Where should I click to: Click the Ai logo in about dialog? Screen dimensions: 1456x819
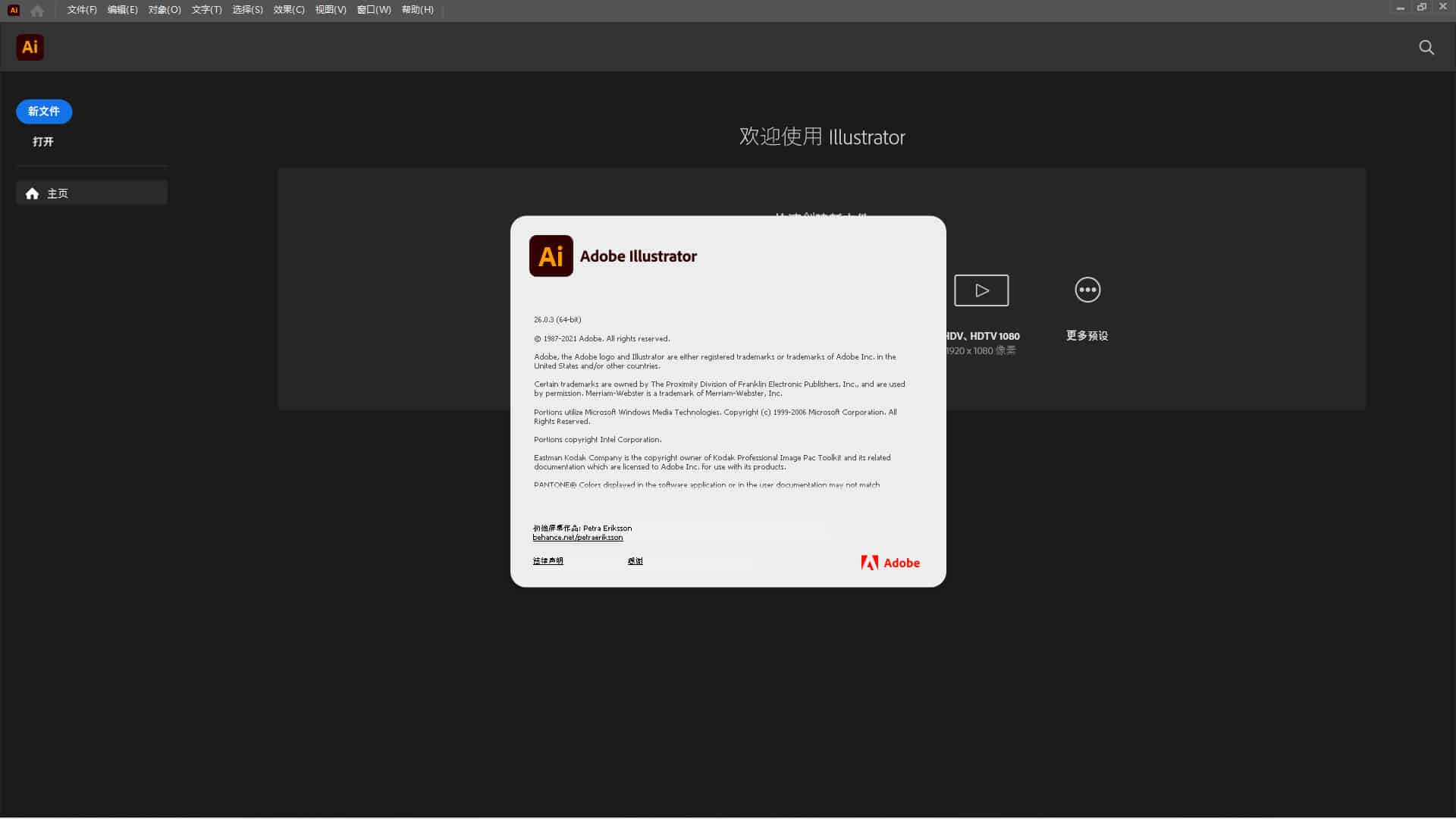(x=551, y=256)
